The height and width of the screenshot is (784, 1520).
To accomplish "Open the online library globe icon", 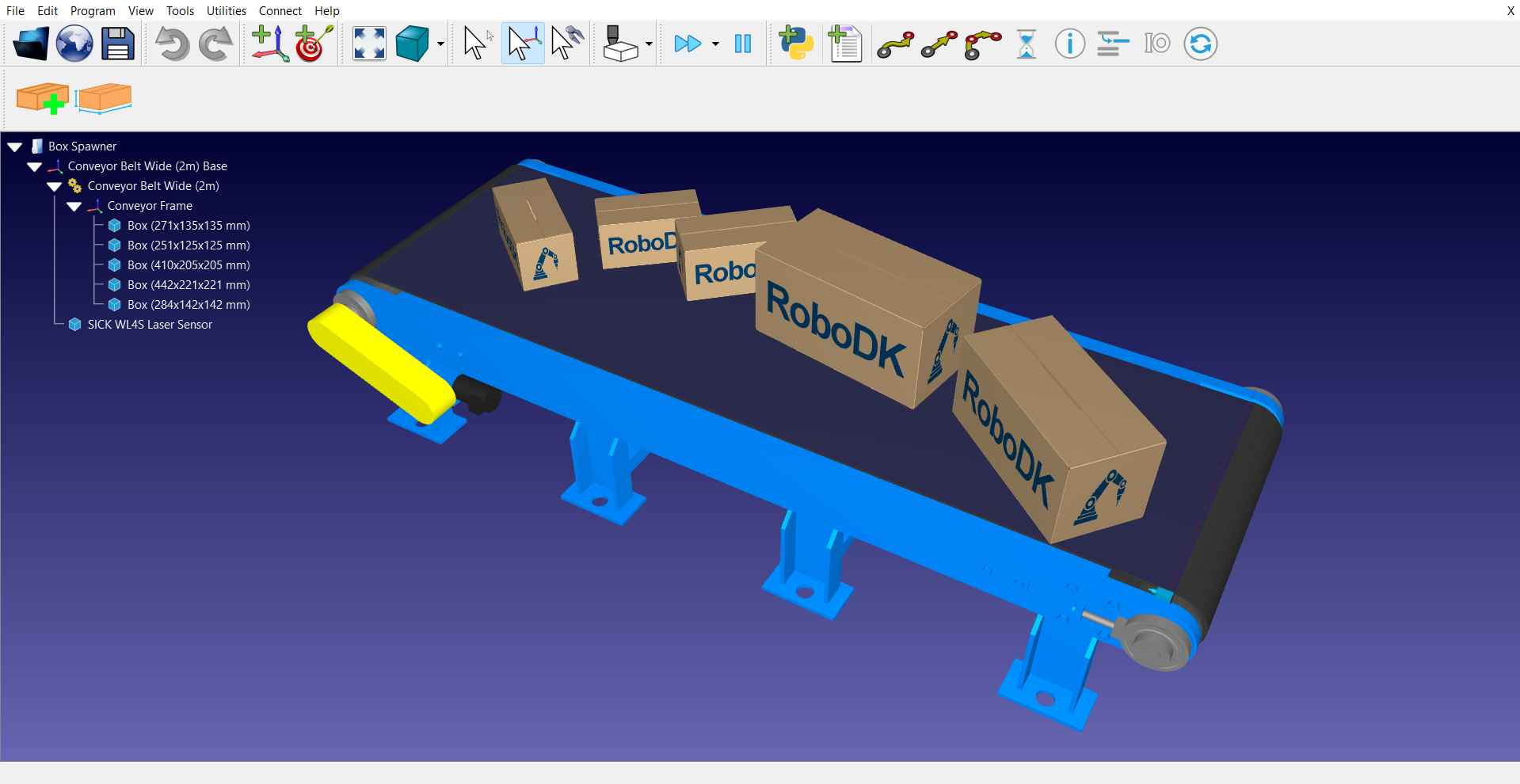I will click(74, 44).
